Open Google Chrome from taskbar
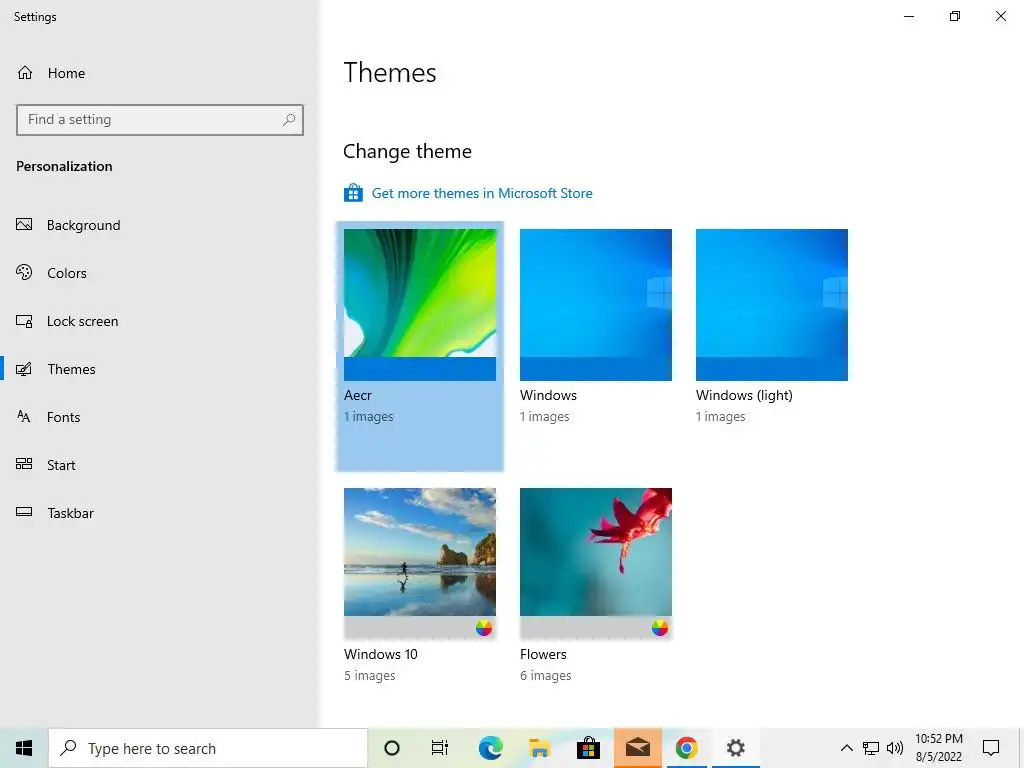Screen dimensions: 1024x768 pyautogui.click(x=686, y=748)
